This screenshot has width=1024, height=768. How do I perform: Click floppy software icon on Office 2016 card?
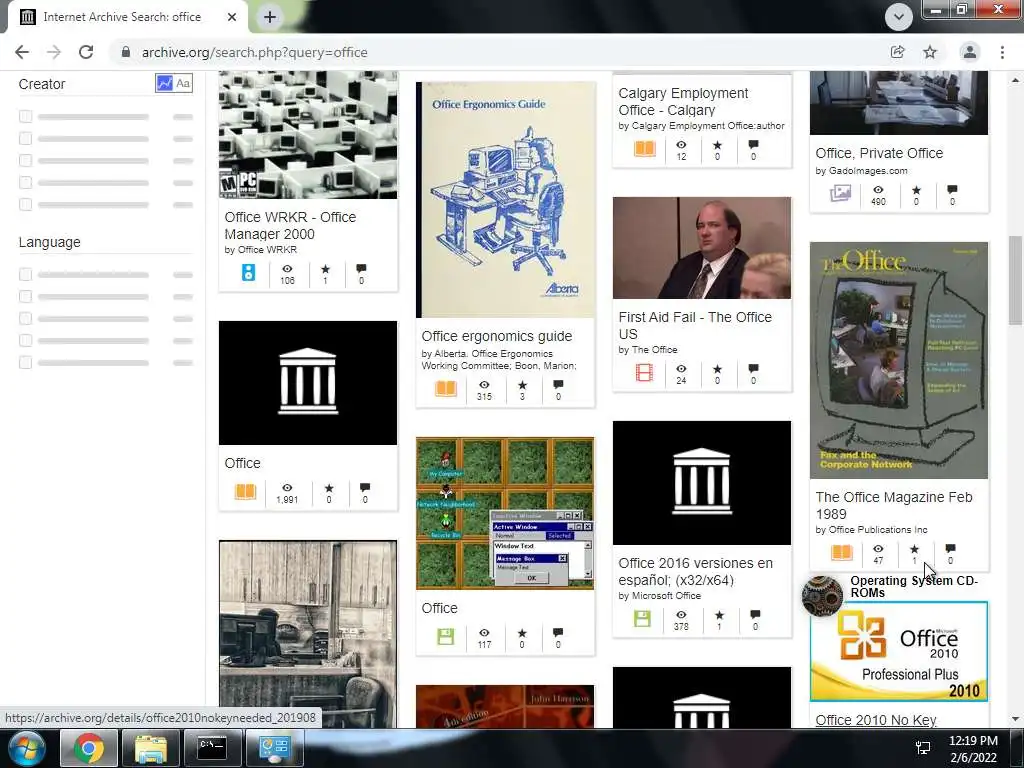tap(643, 618)
